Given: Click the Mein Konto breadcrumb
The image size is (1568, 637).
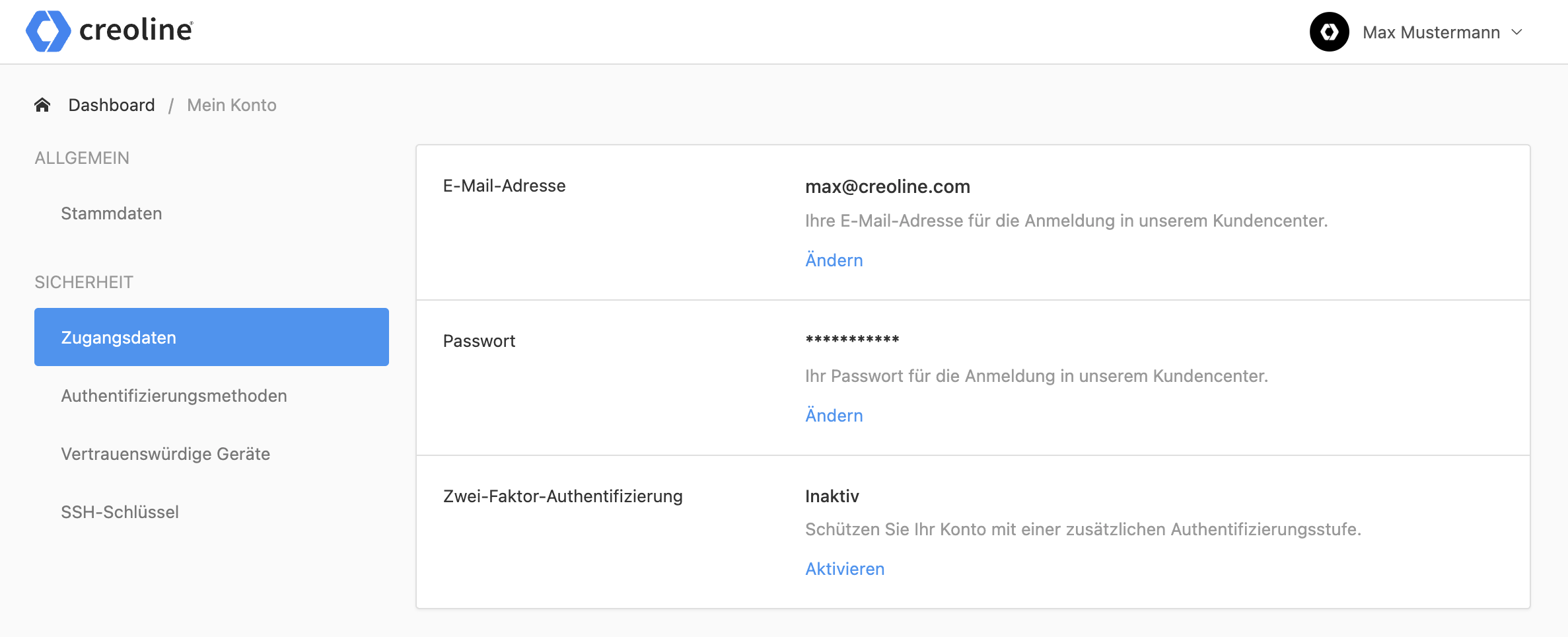Looking at the screenshot, I should [232, 105].
